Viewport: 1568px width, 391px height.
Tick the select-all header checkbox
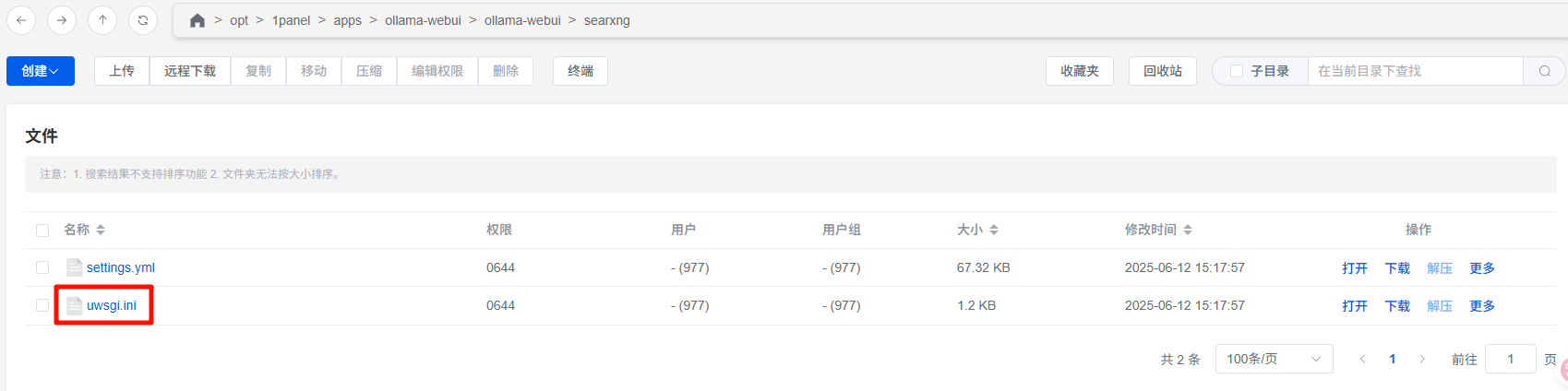click(x=42, y=231)
